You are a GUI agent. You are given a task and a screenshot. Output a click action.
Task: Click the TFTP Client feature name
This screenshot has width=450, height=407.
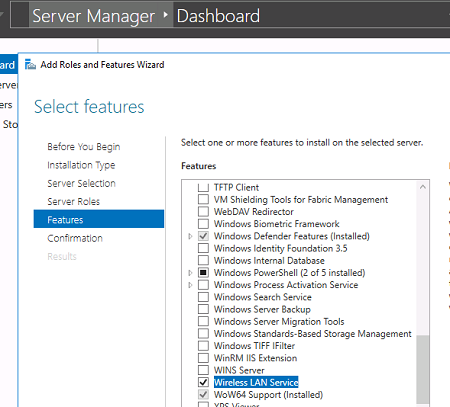236,187
